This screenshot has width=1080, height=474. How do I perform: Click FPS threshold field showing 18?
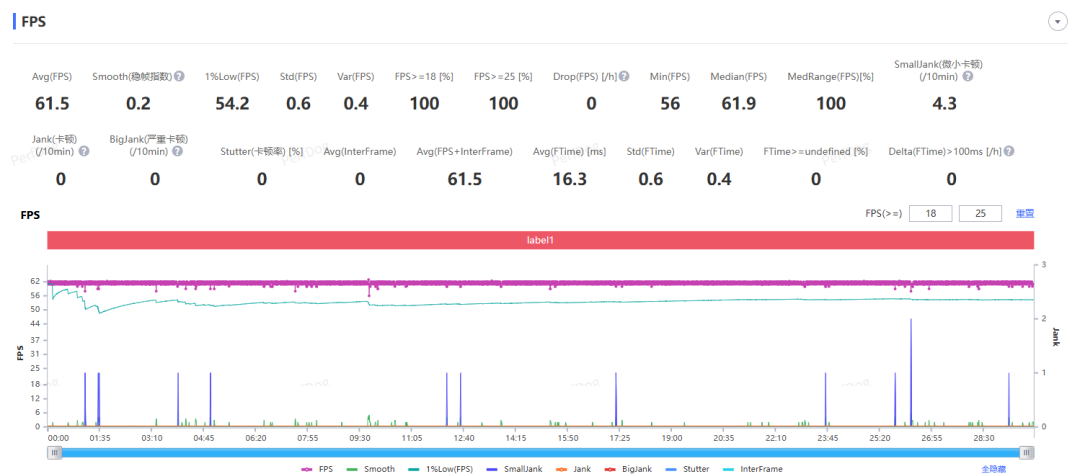click(931, 214)
